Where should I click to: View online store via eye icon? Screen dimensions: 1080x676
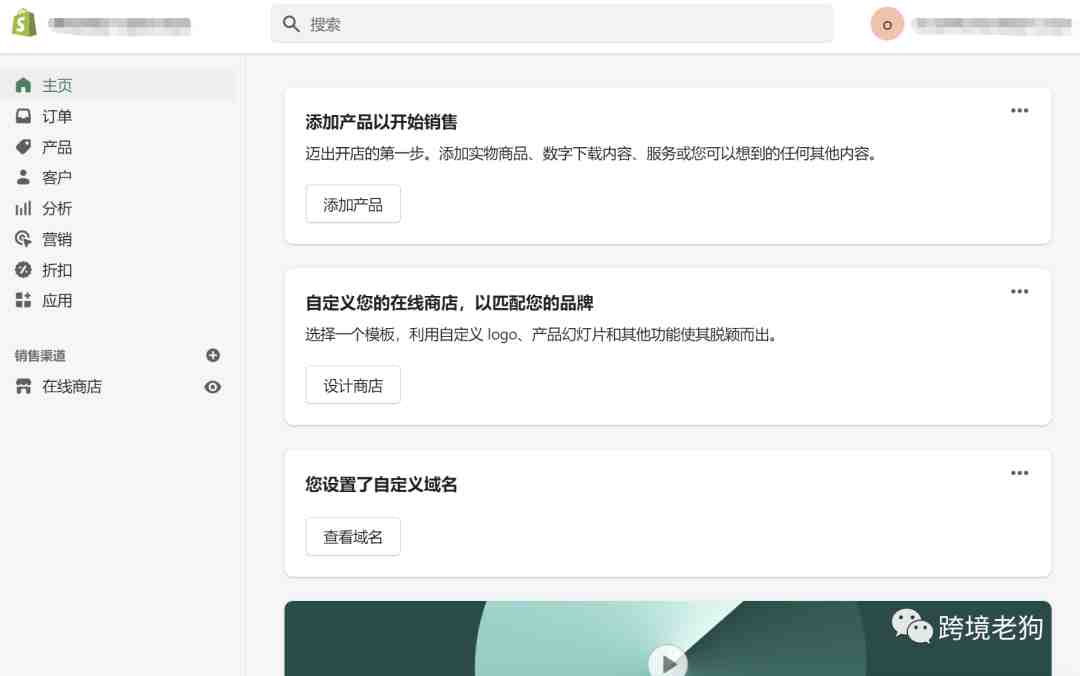(x=213, y=387)
